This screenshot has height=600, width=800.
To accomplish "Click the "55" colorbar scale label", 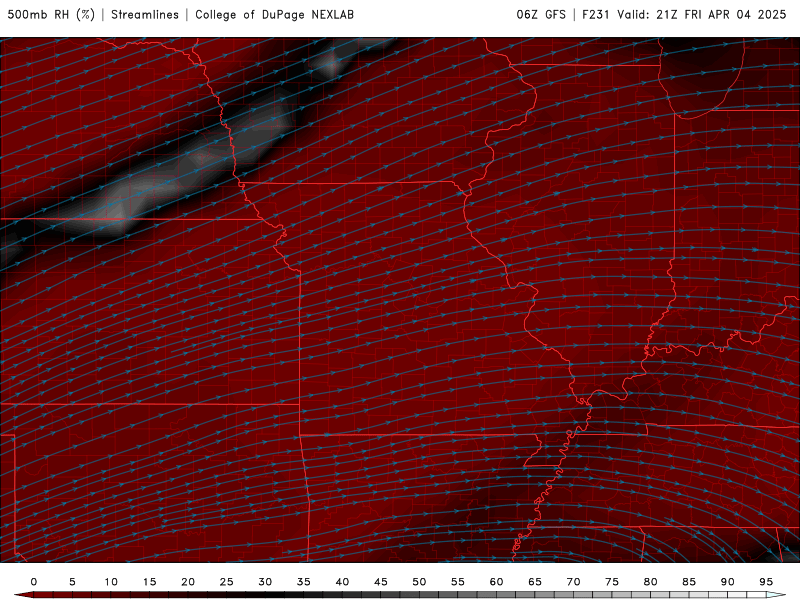I will [x=458, y=582].
